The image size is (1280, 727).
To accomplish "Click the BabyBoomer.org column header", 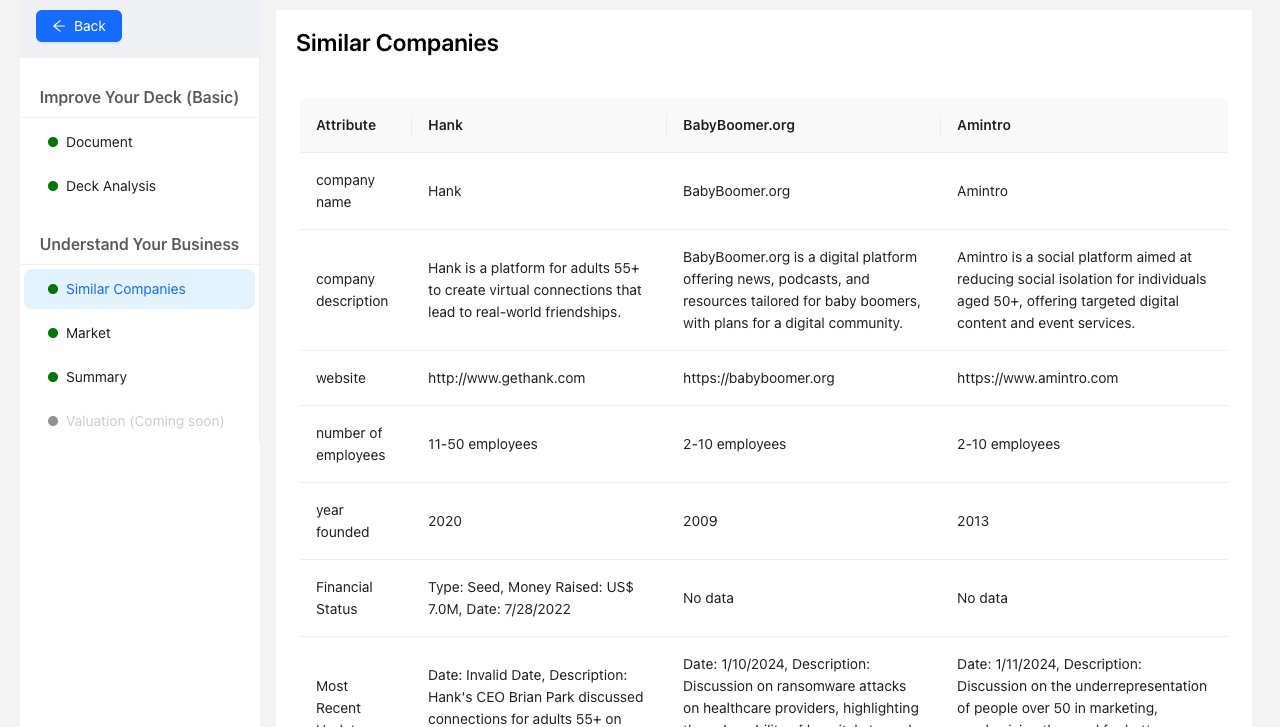I will (x=739, y=125).
